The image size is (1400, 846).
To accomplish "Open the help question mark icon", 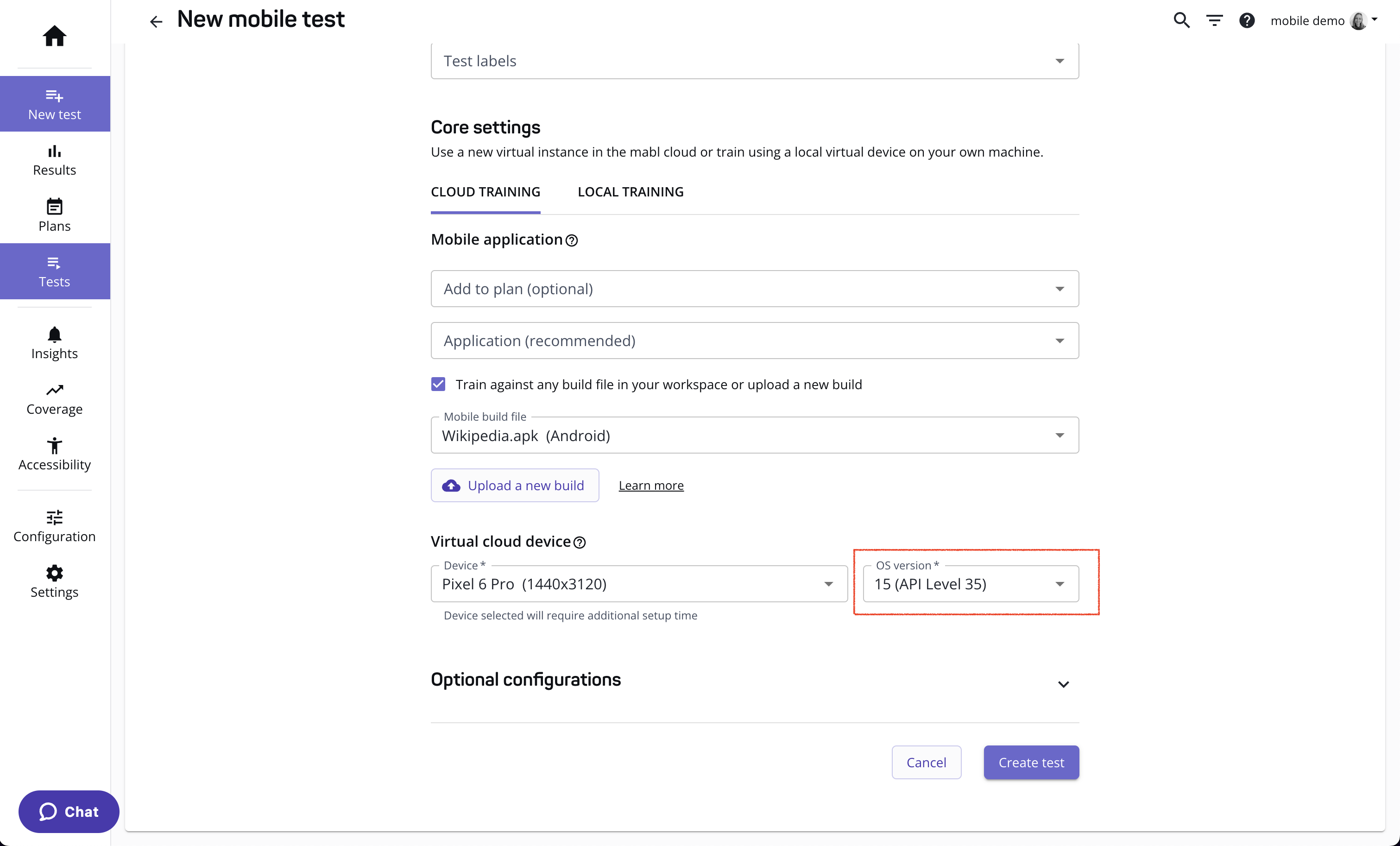I will (1247, 20).
